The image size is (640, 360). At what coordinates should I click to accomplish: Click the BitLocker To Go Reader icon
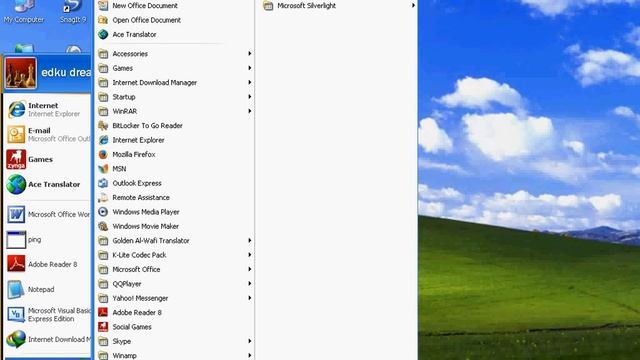103,126
